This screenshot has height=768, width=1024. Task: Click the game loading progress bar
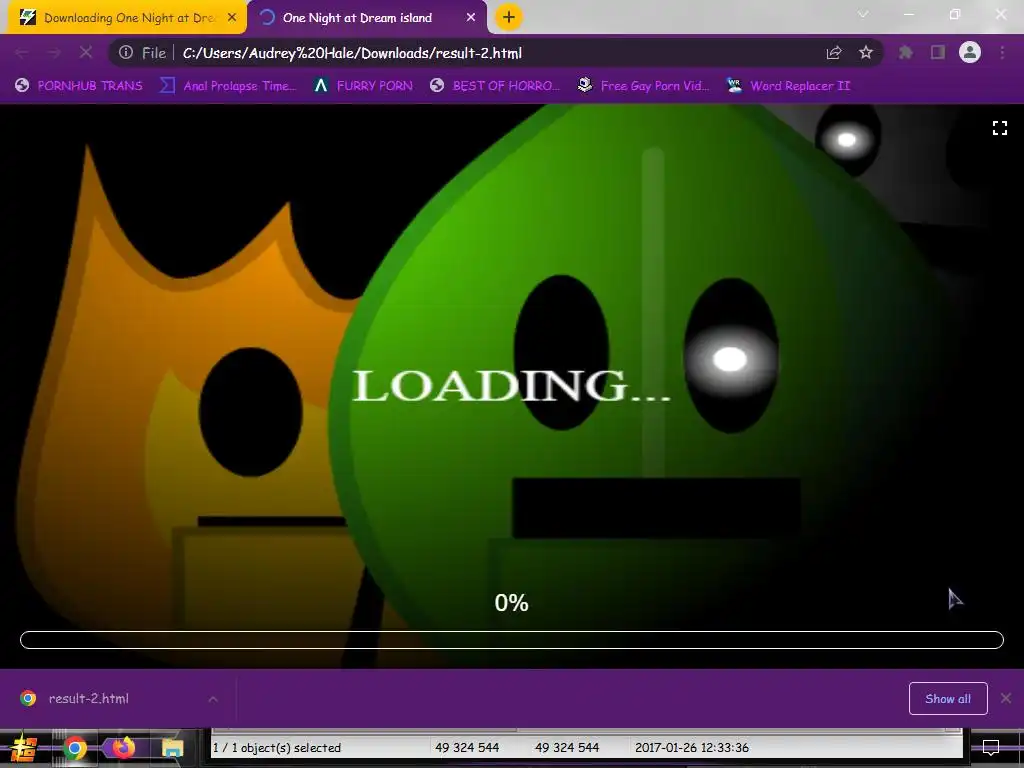point(512,640)
